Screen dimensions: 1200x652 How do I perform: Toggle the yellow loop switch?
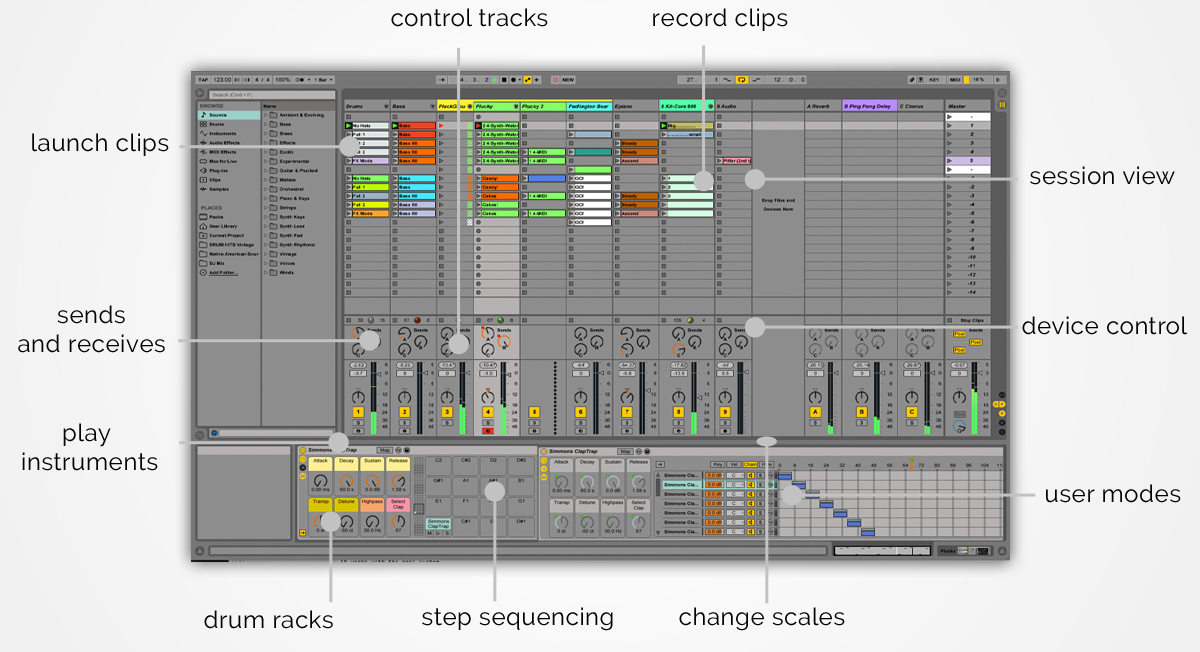[742, 79]
